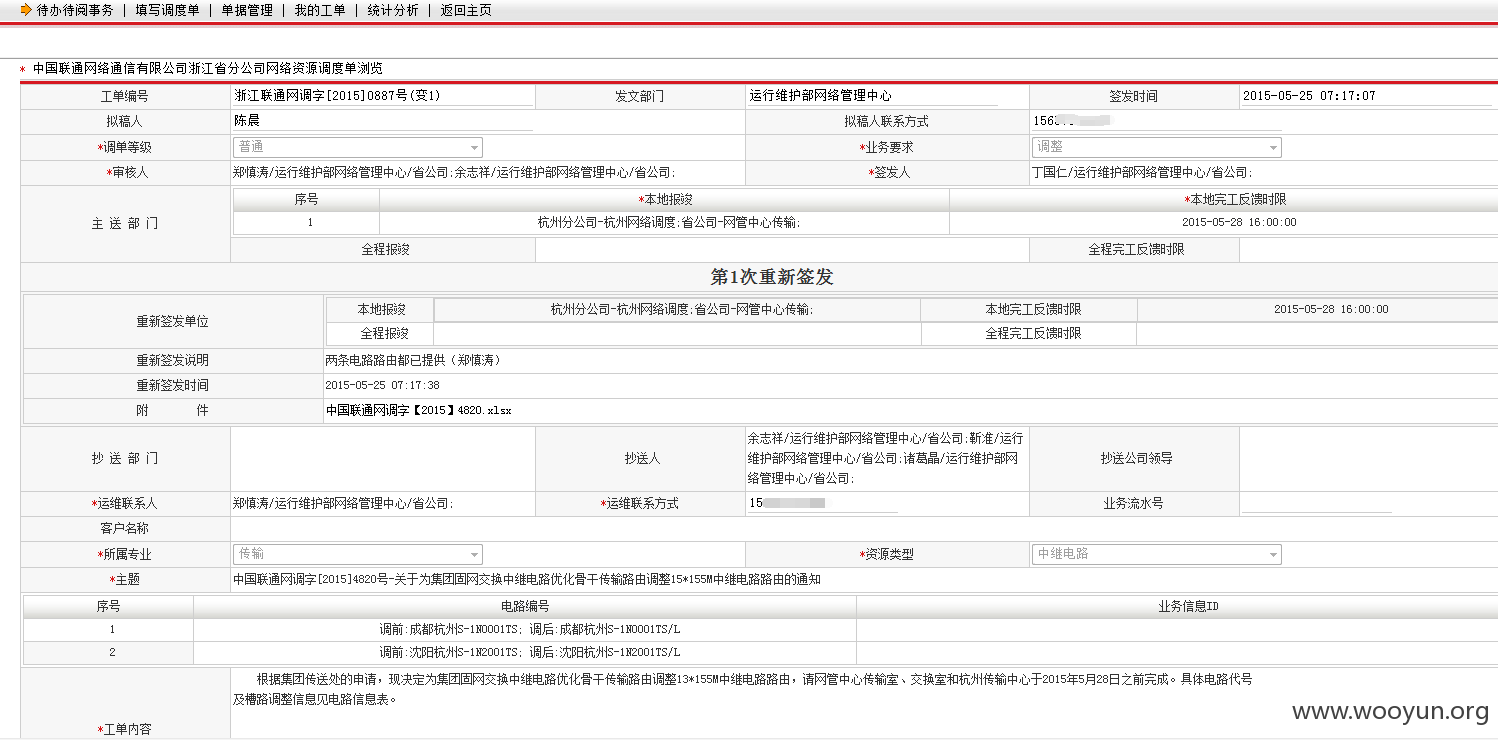The width and height of the screenshot is (1498, 740).
Task: Click the 抄送人 names cell
Action: [x=887, y=459]
